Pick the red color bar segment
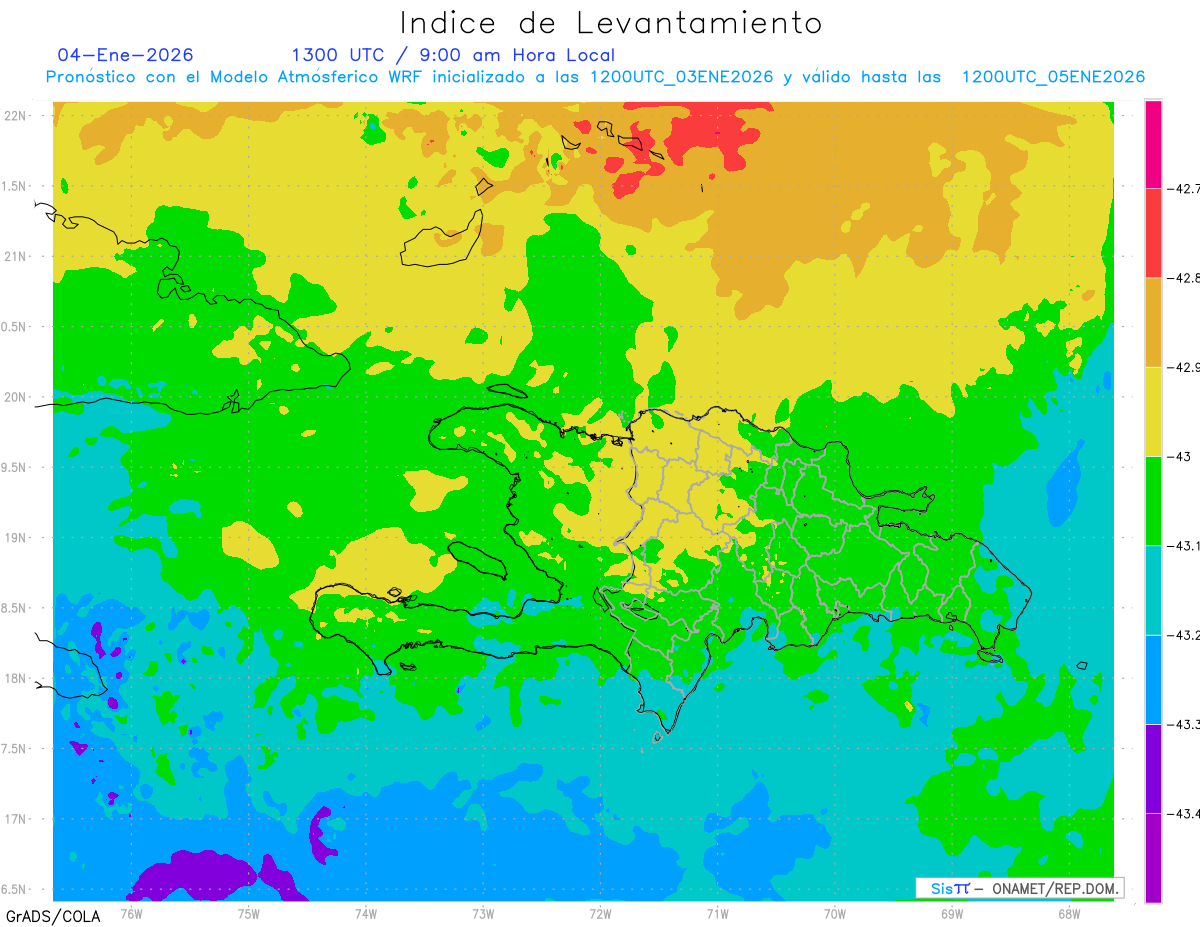The image size is (1200, 927). click(1153, 233)
